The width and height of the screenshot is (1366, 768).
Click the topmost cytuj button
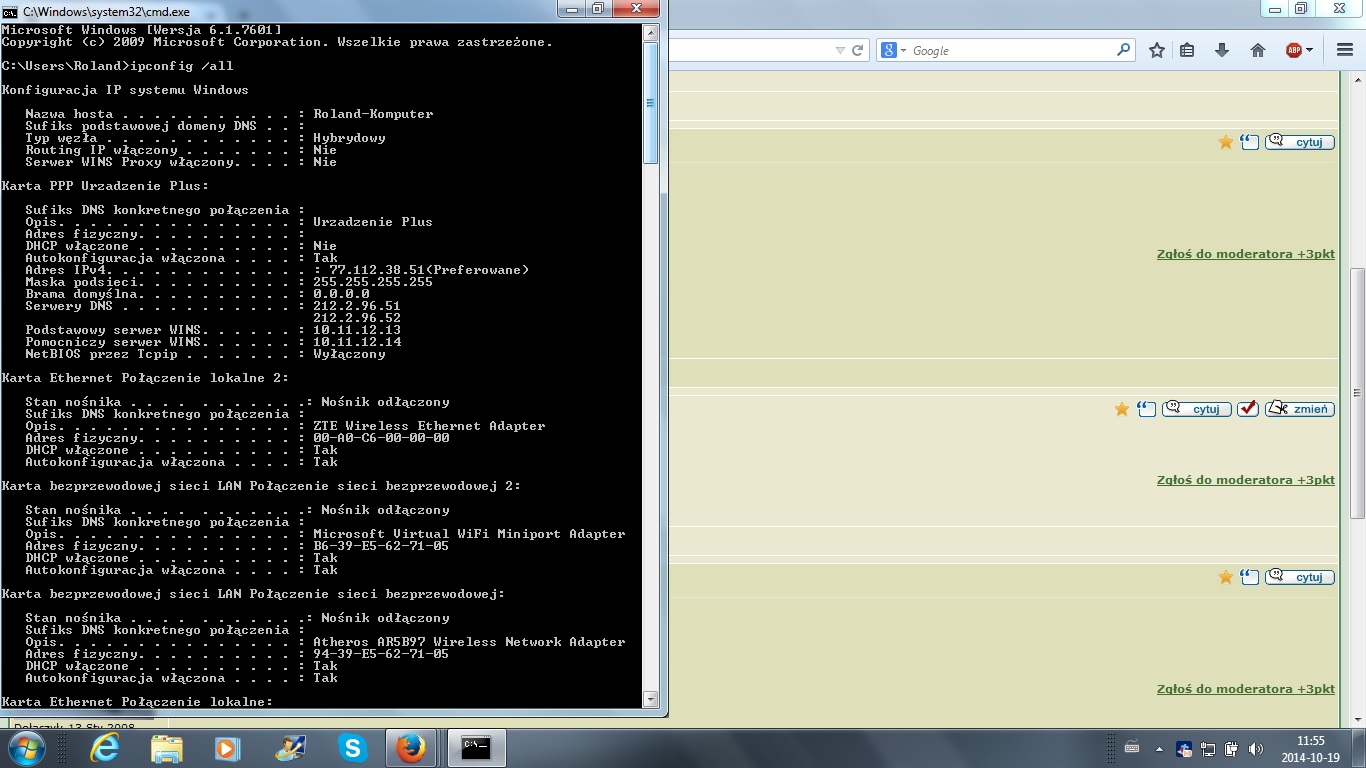[1300, 142]
